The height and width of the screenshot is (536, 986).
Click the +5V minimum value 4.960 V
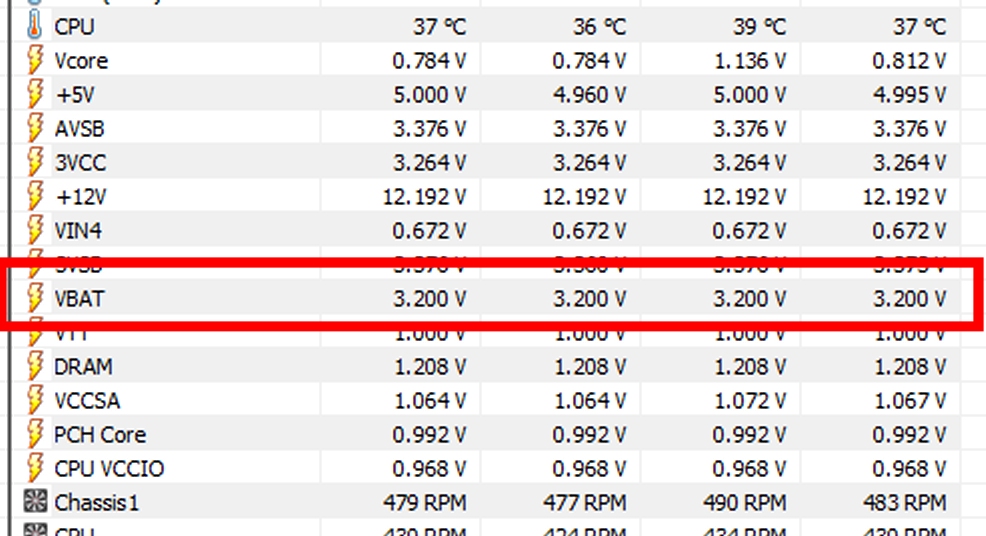point(589,94)
